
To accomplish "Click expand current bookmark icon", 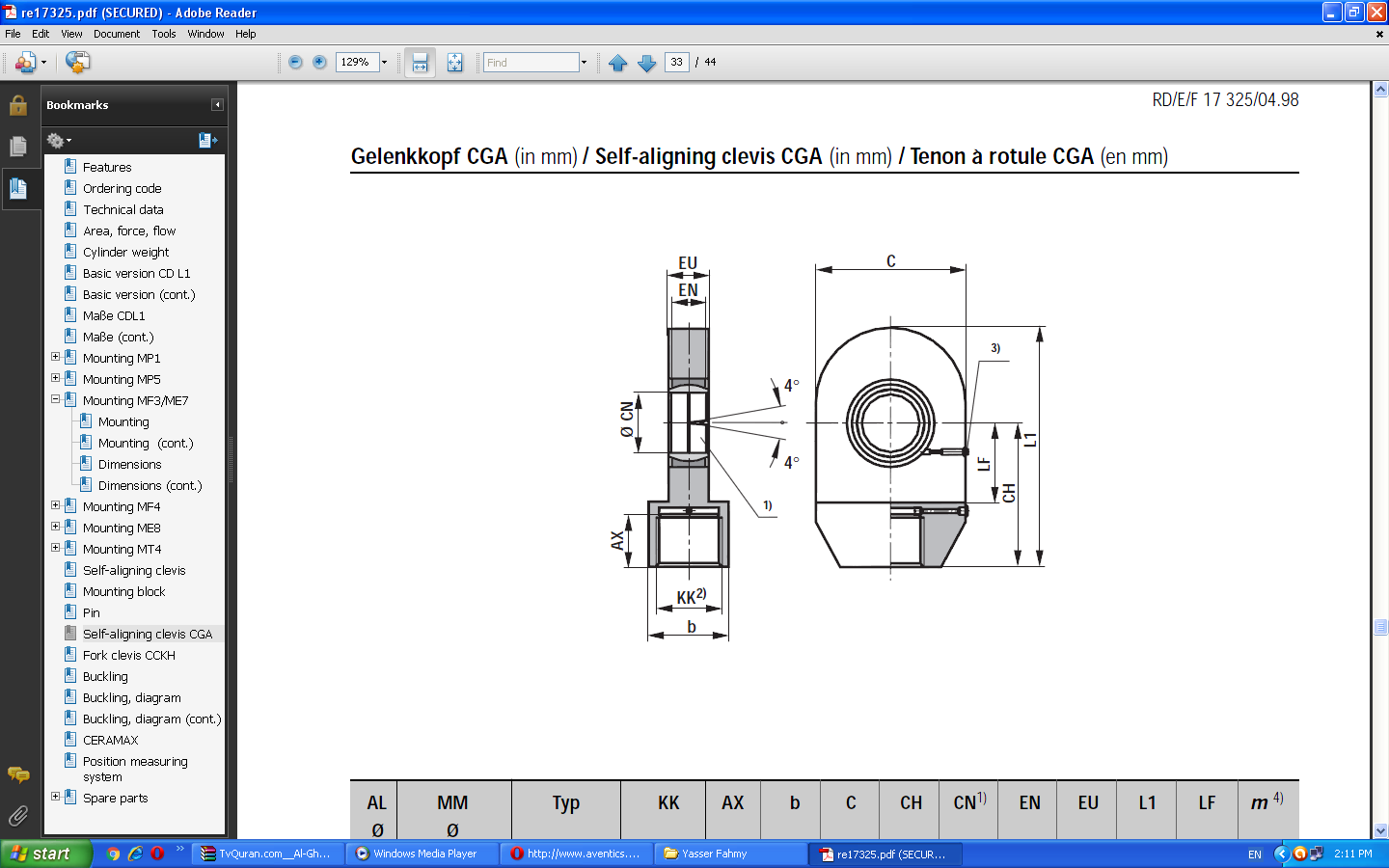I will coord(207,141).
